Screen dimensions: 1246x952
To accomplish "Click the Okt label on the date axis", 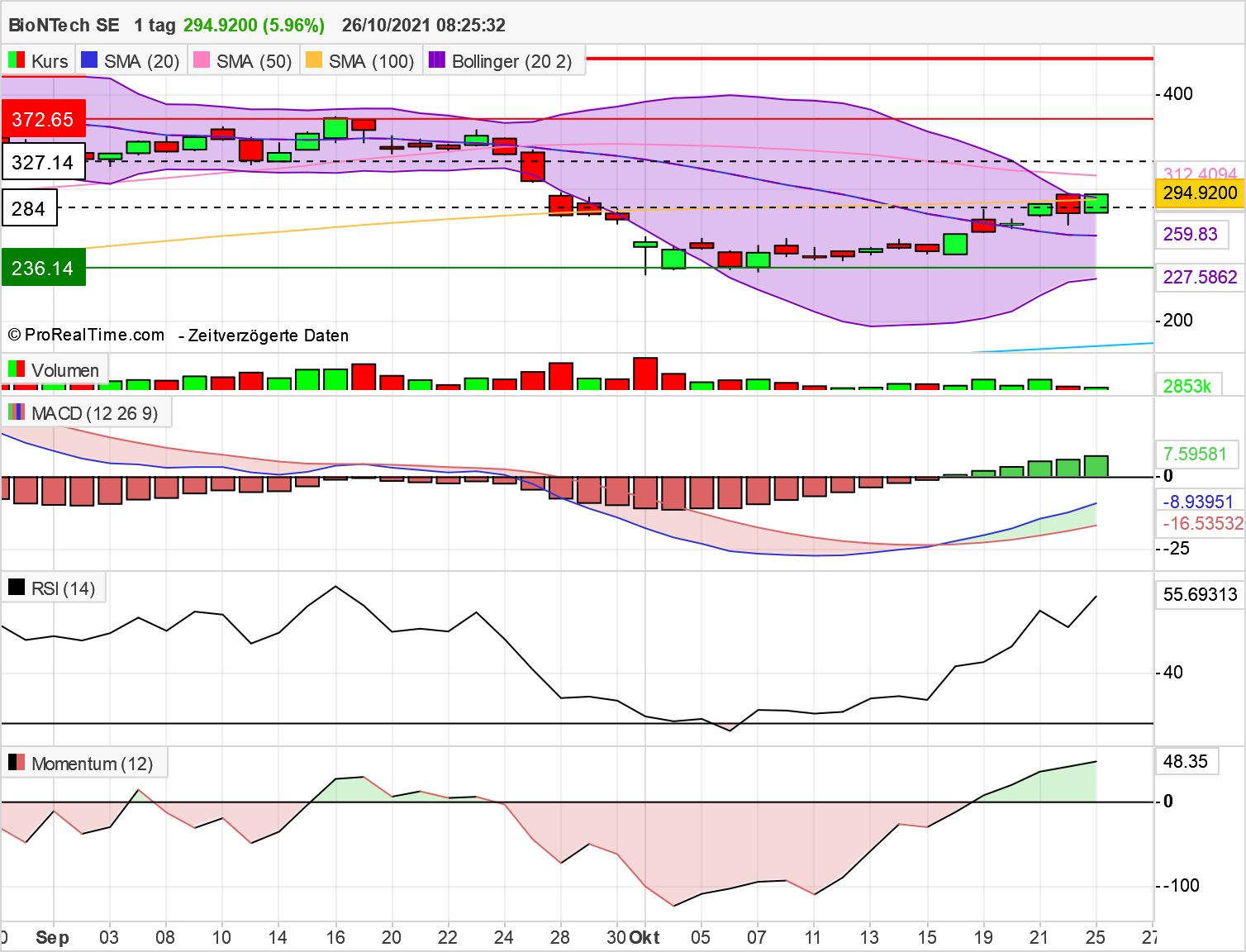I will (644, 937).
